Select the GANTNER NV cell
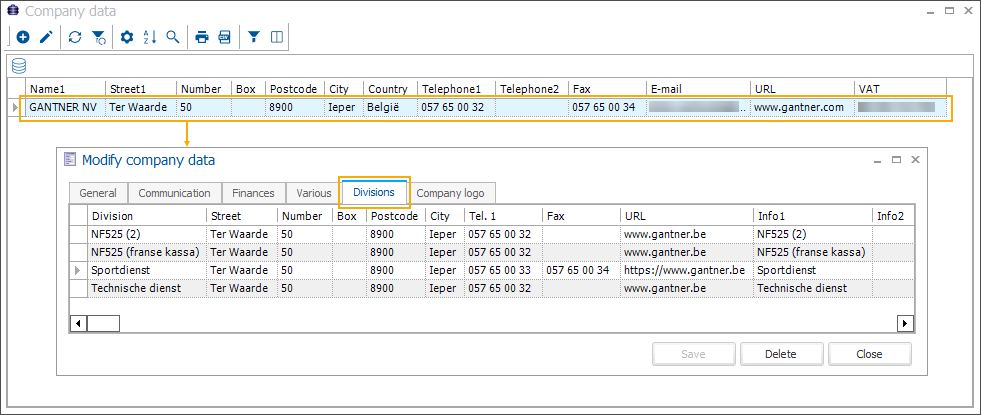 click(x=65, y=107)
